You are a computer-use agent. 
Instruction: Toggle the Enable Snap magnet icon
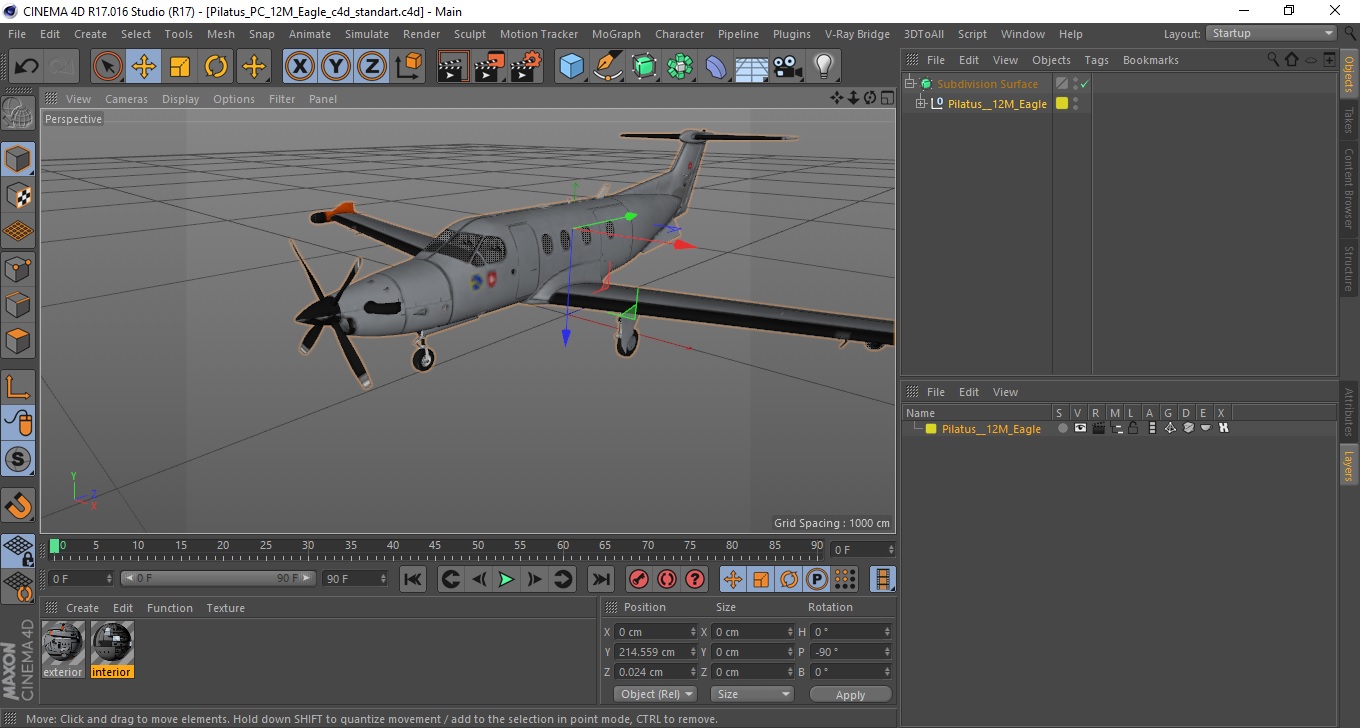pos(18,505)
